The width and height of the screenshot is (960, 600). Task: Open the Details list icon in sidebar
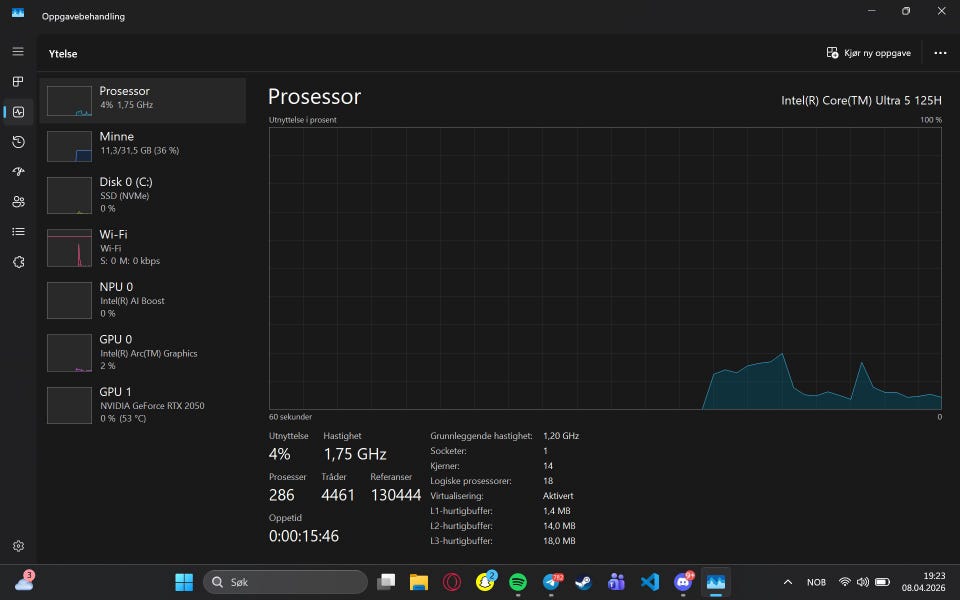click(18, 231)
